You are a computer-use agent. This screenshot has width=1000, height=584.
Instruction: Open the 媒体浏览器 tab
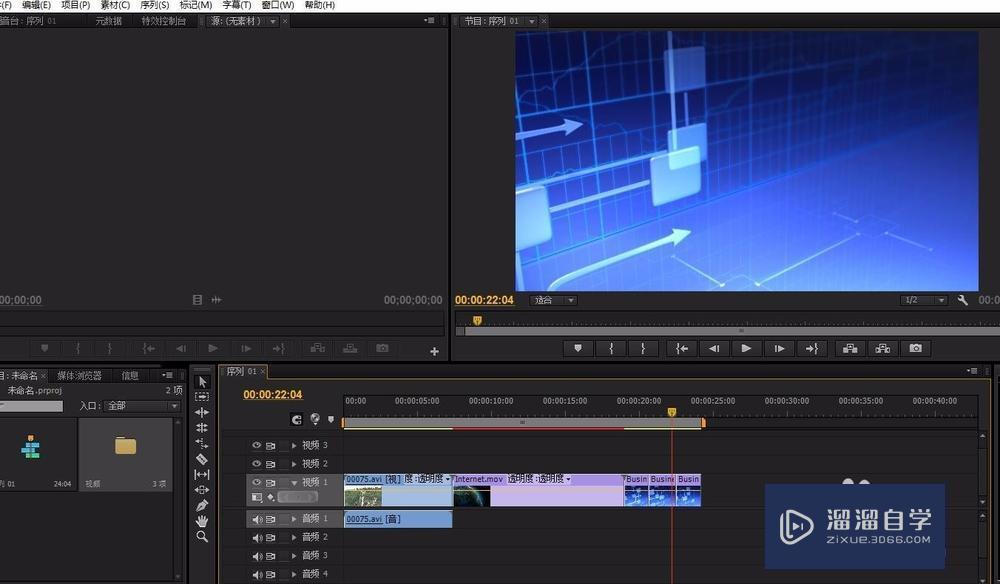pyautogui.click(x=78, y=376)
